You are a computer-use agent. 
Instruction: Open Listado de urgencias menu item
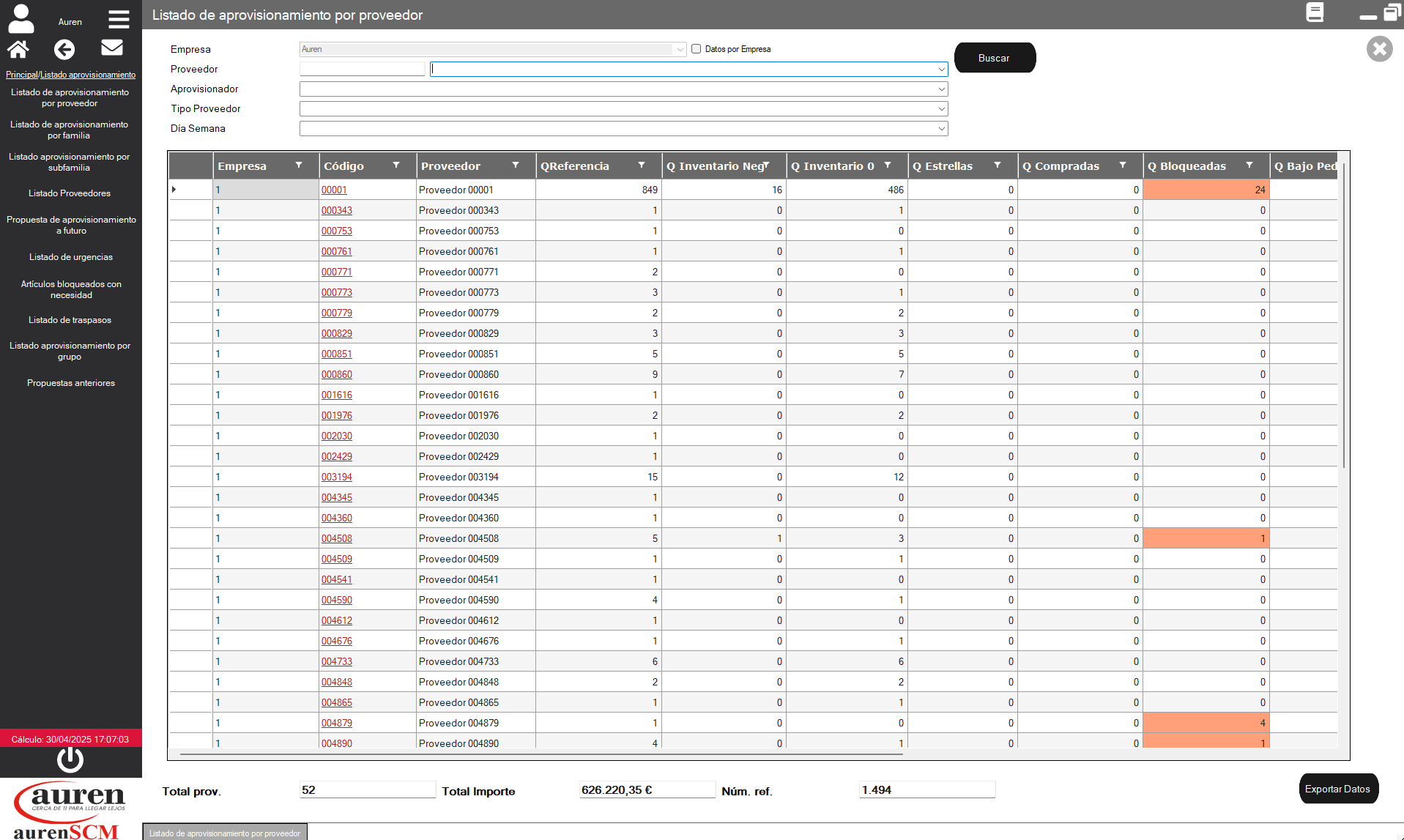coord(71,257)
